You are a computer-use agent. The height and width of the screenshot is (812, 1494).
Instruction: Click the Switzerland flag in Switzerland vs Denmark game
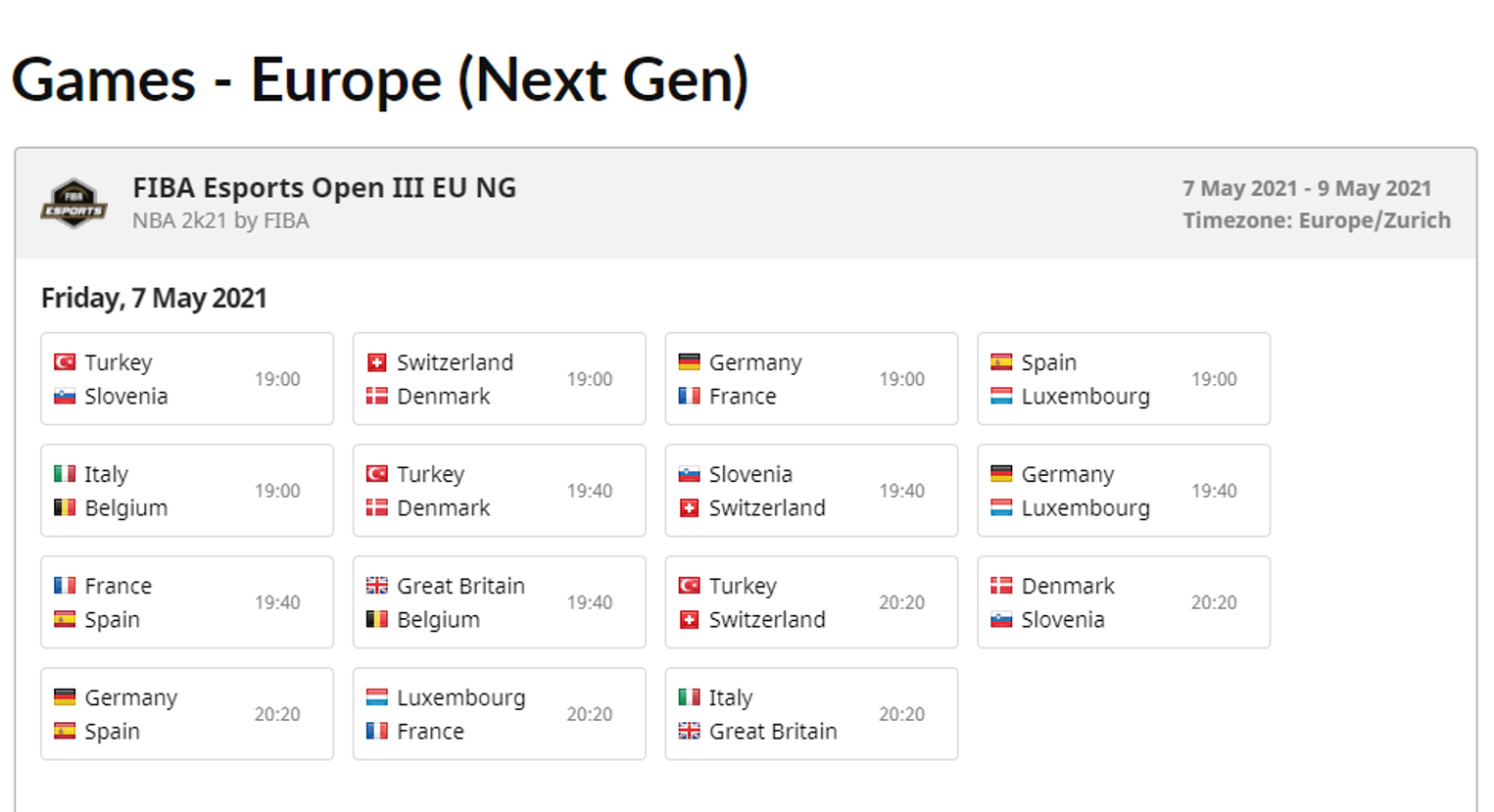coord(376,362)
